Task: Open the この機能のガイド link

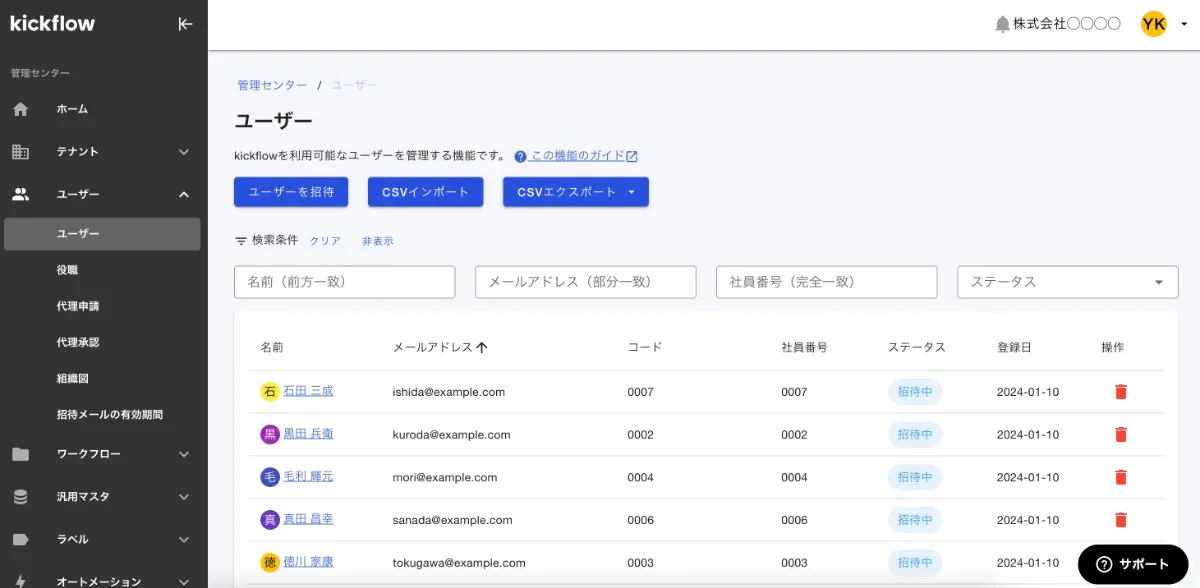Action: 584,156
